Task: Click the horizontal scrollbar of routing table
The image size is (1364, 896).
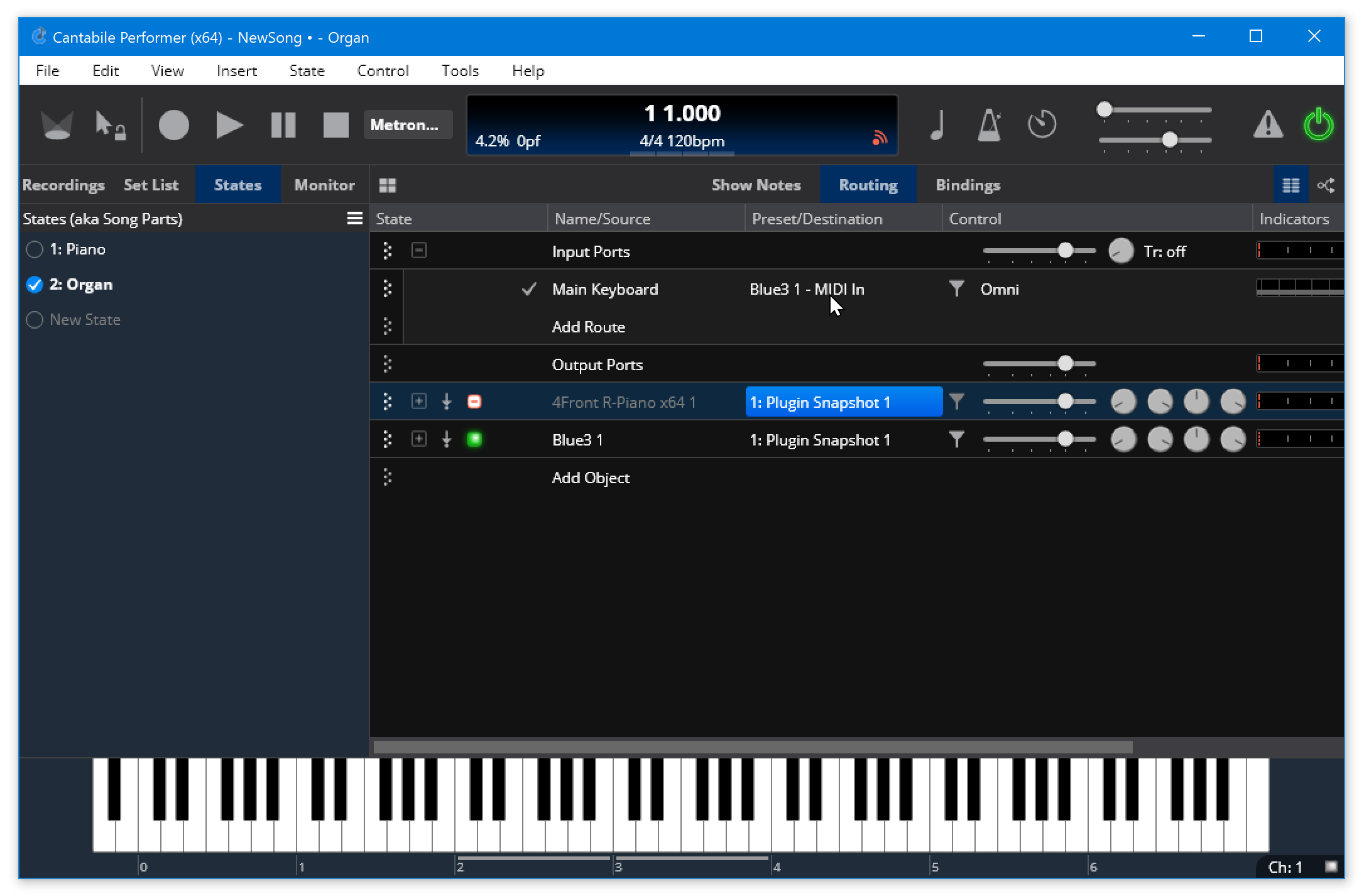Action: [753, 746]
